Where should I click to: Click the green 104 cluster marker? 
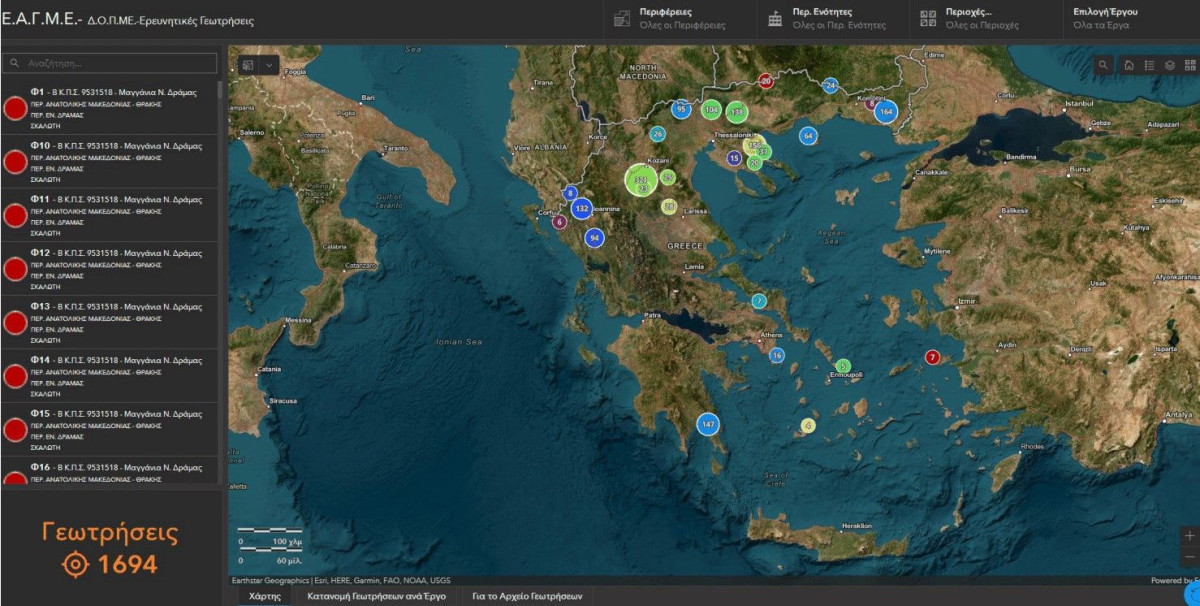point(711,109)
